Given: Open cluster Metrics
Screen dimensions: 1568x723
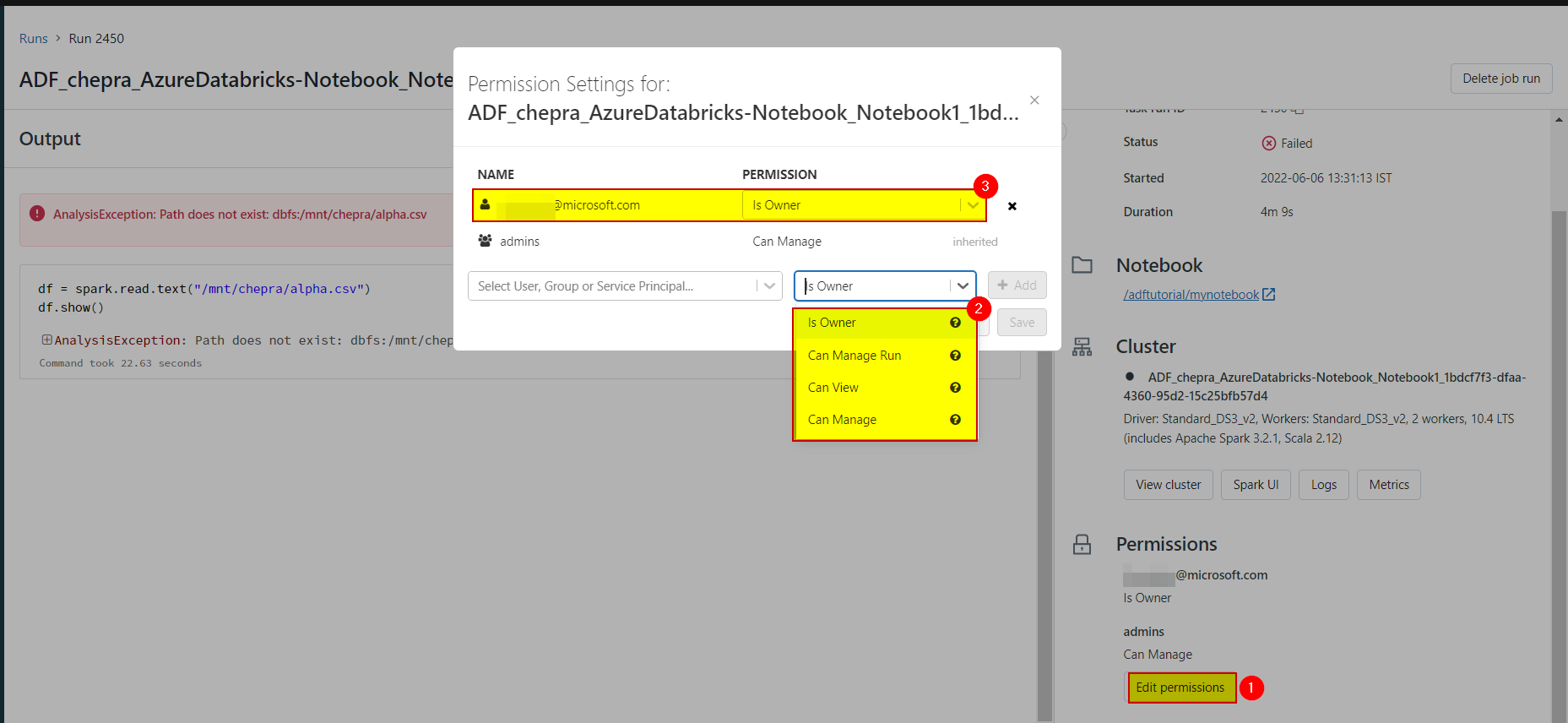Looking at the screenshot, I should (x=1389, y=485).
